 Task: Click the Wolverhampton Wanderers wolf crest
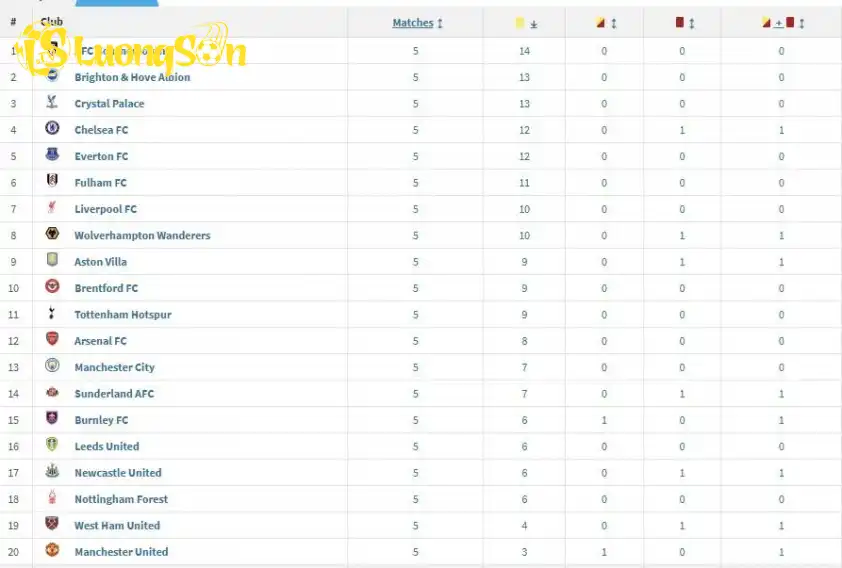[52, 234]
